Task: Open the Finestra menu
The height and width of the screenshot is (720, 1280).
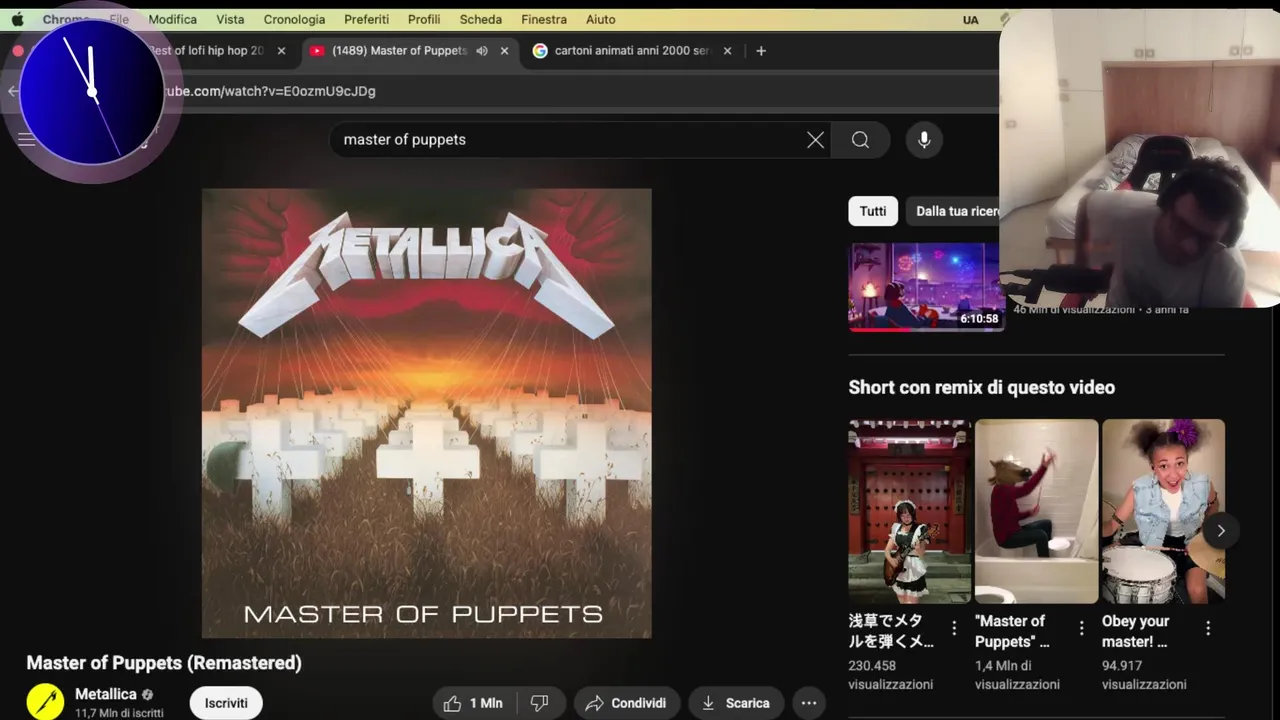Action: [544, 19]
